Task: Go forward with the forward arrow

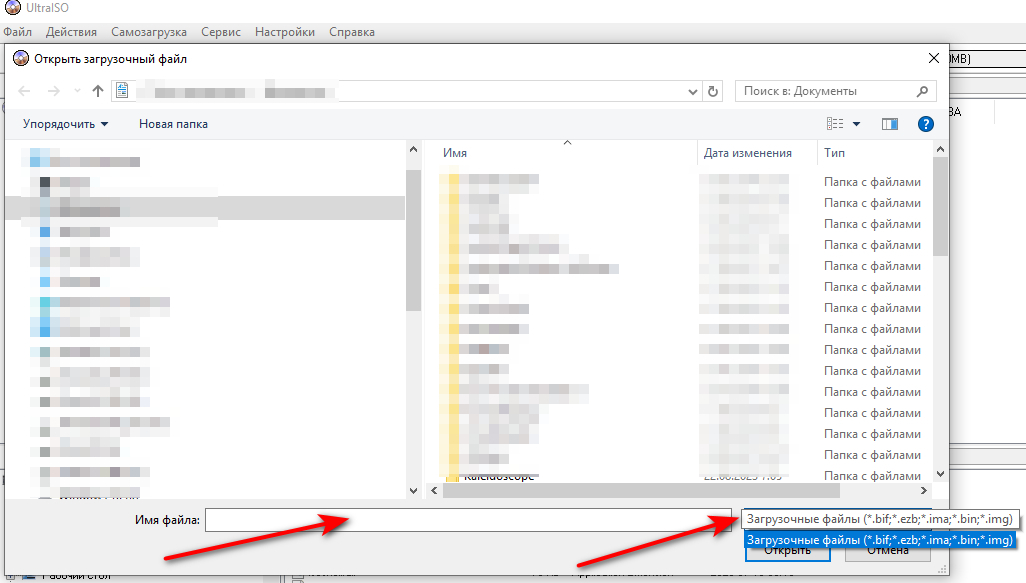Action: (54, 91)
